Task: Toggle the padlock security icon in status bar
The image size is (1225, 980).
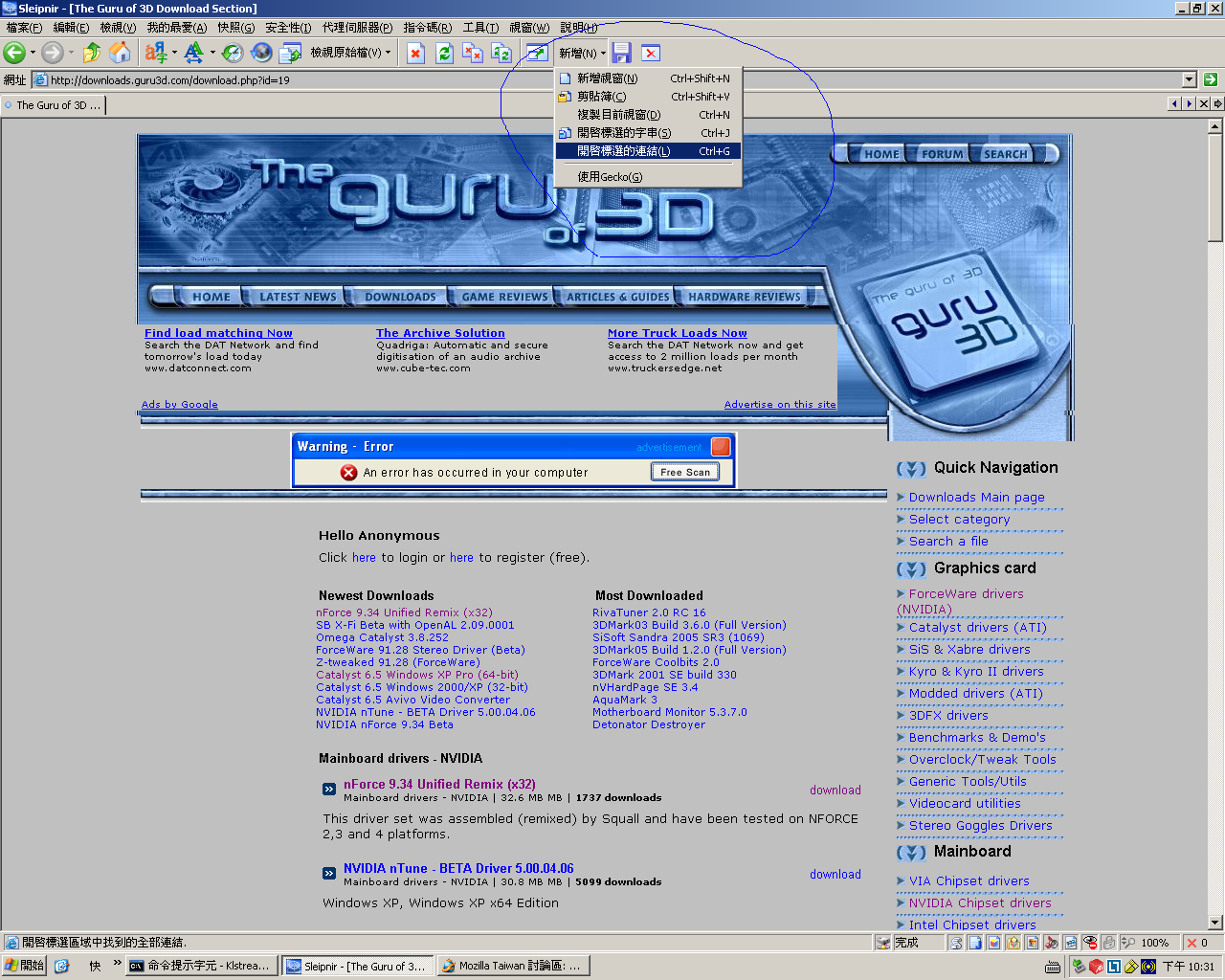Action: 1109,943
